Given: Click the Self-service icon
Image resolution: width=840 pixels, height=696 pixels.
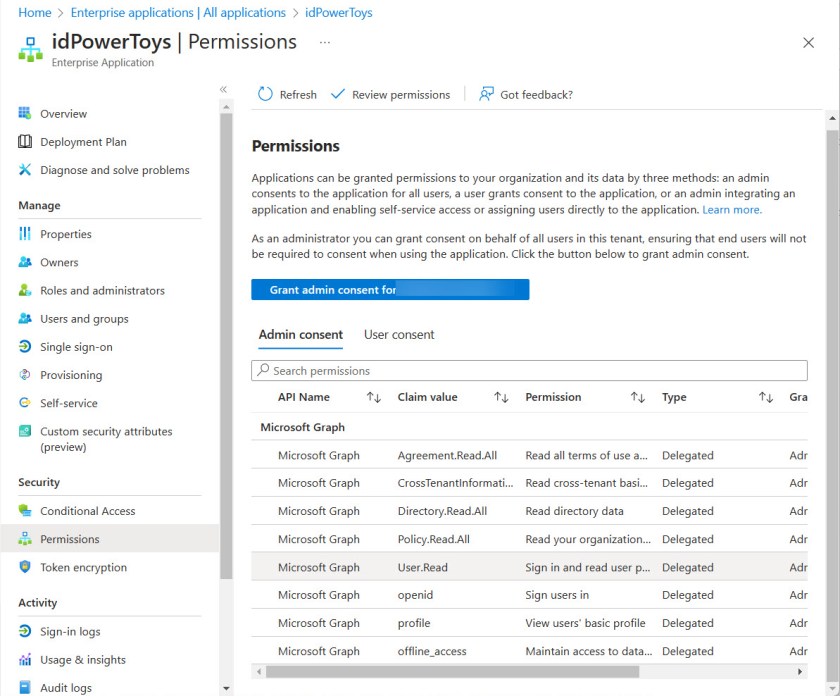Looking at the screenshot, I should coord(25,402).
